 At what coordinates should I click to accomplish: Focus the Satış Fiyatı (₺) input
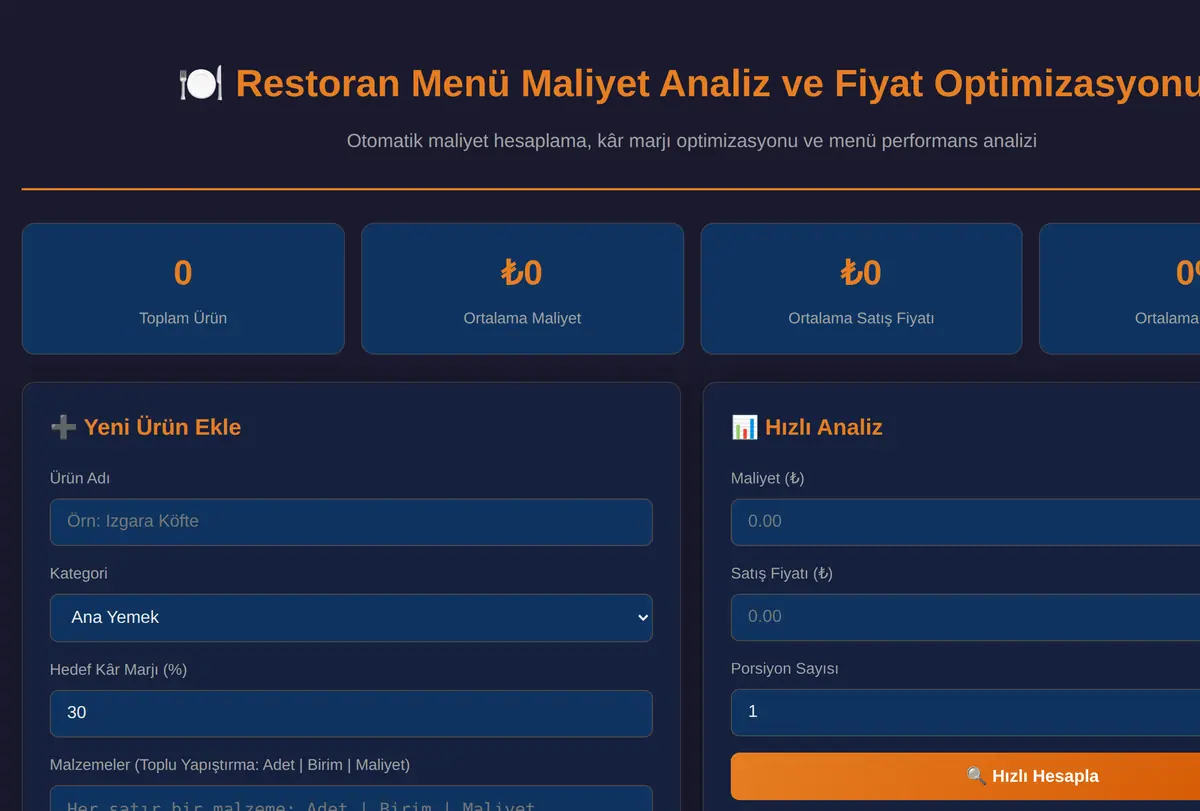[x=965, y=617]
